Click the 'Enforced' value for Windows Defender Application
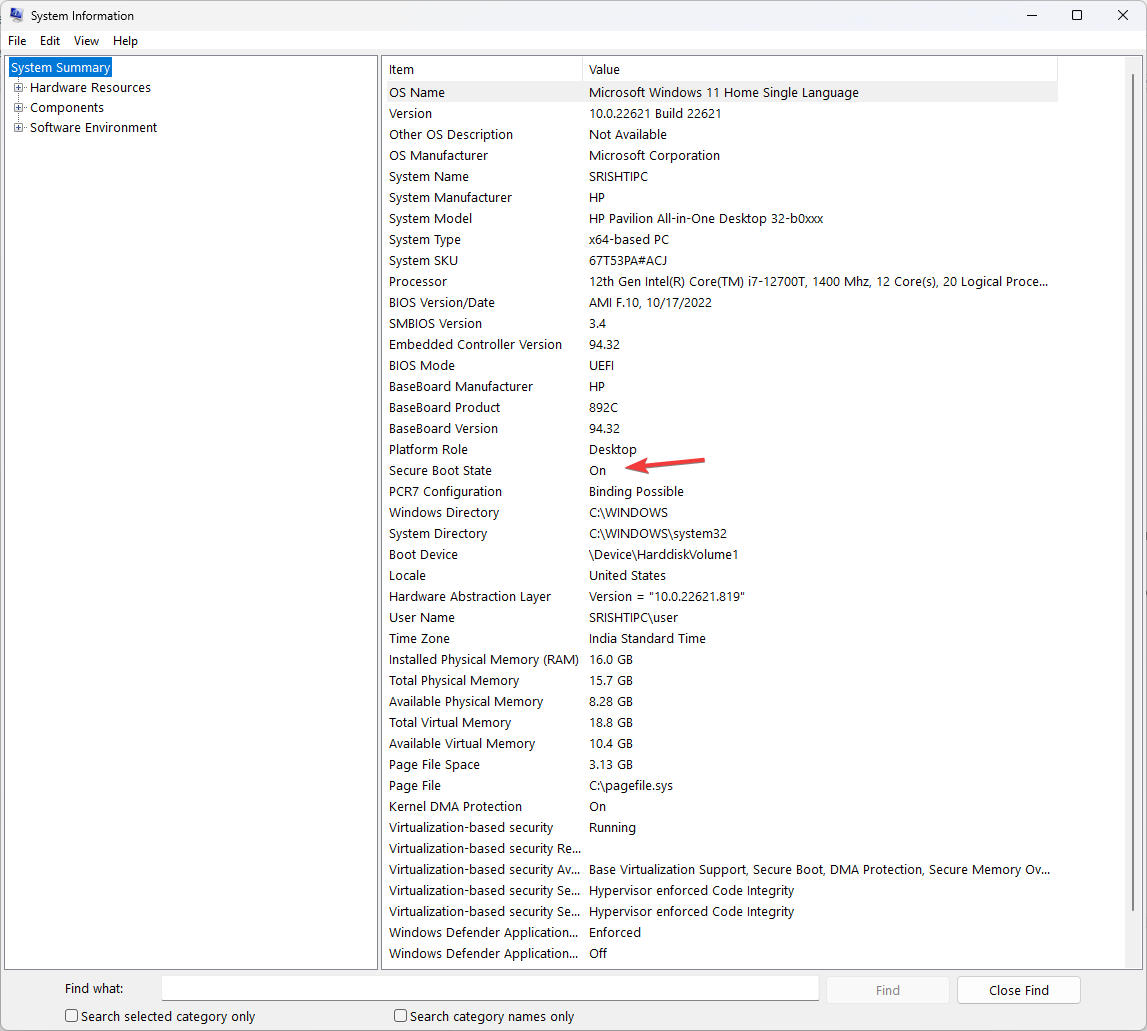 (x=614, y=932)
